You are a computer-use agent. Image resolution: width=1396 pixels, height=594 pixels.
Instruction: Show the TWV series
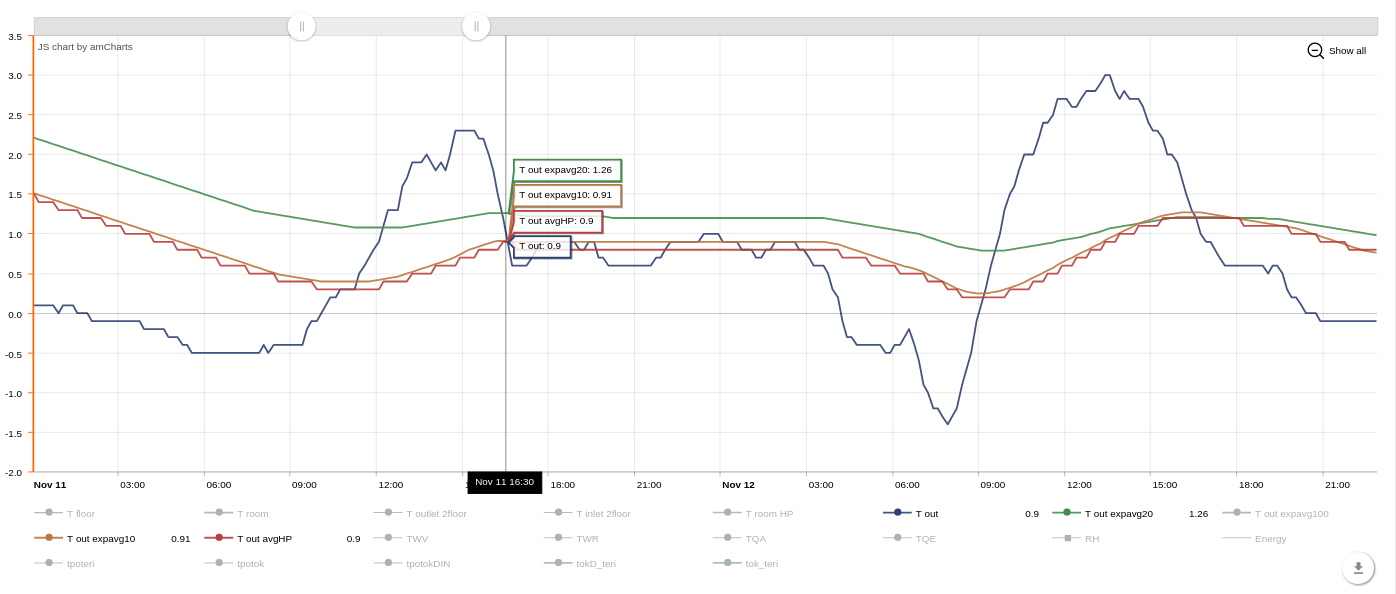[388, 538]
